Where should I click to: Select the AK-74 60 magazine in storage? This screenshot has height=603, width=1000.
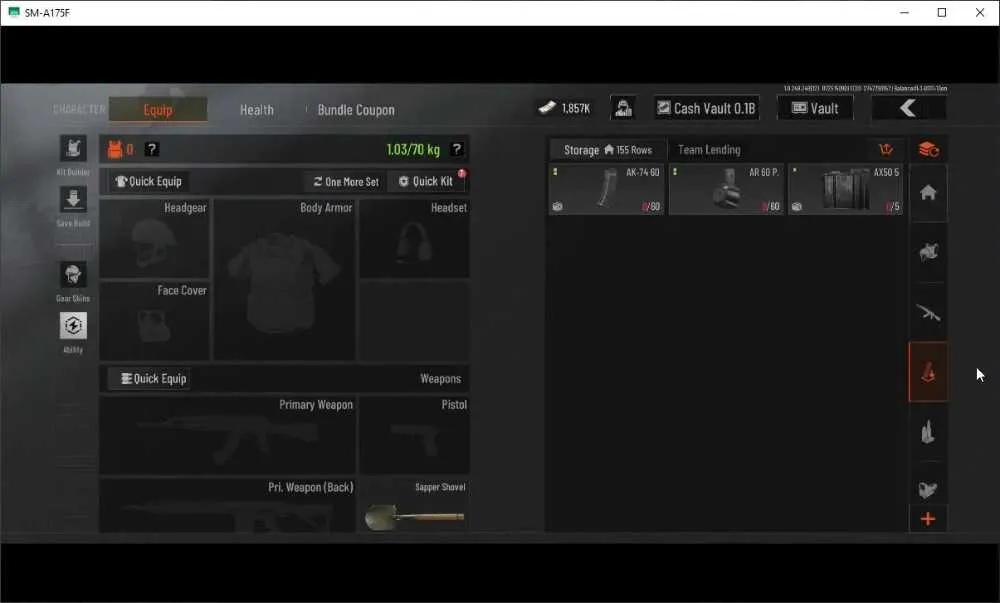607,189
